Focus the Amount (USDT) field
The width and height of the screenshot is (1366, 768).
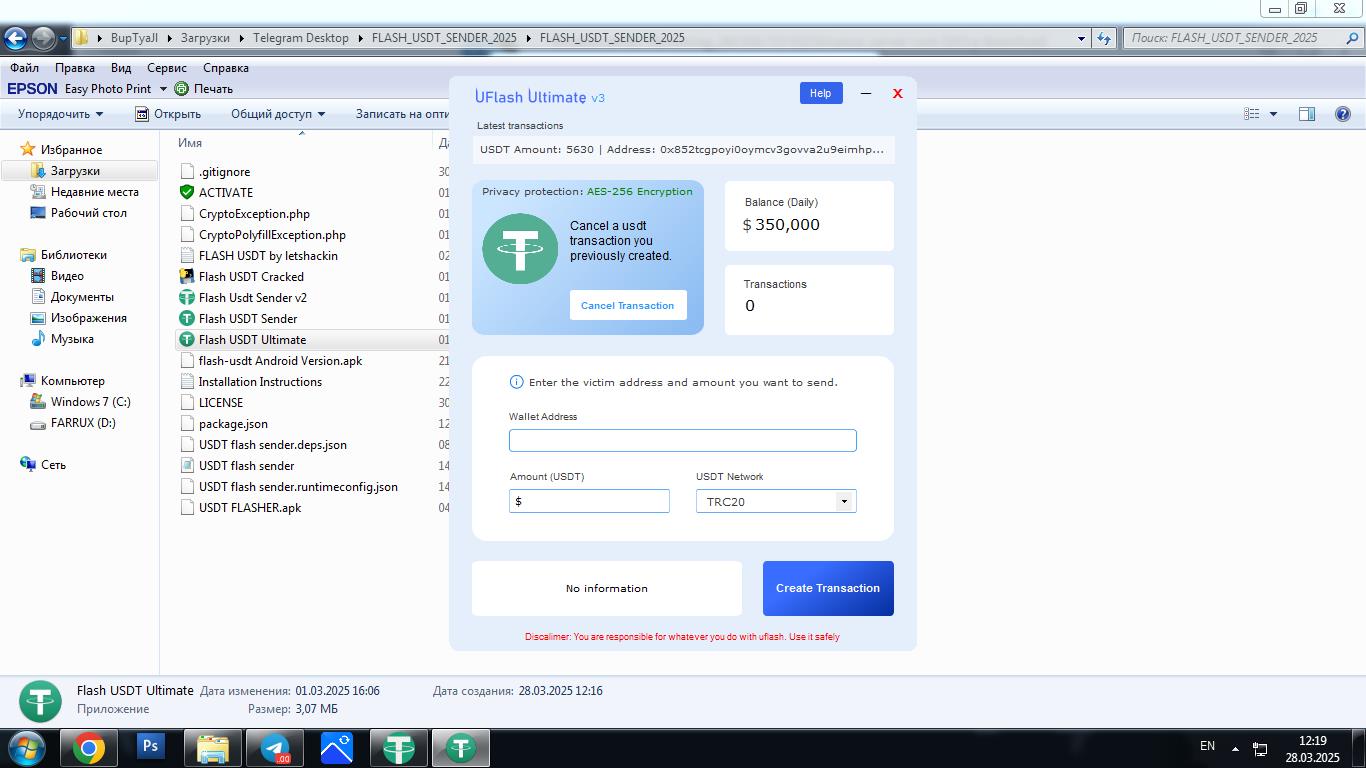coord(589,501)
